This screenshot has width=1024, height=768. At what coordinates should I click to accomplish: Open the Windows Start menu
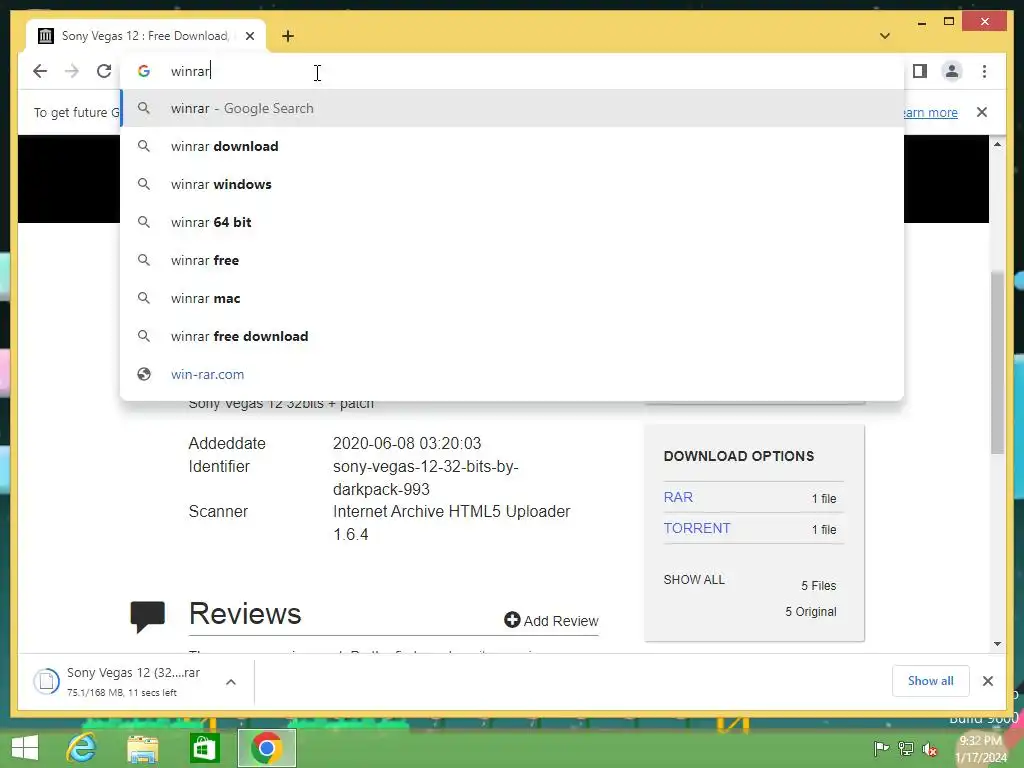coord(25,748)
